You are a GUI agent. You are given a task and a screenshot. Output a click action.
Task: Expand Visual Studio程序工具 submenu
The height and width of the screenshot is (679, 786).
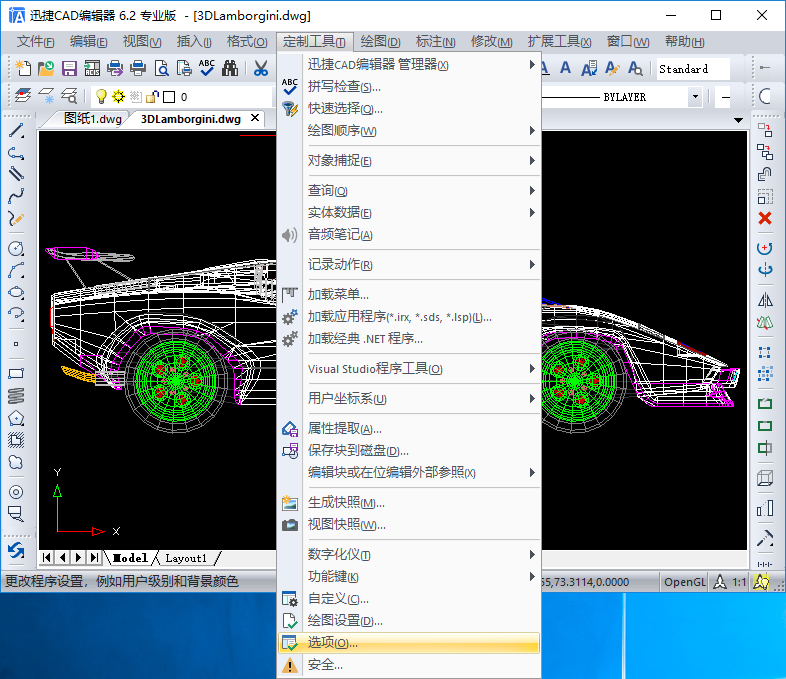[409, 369]
